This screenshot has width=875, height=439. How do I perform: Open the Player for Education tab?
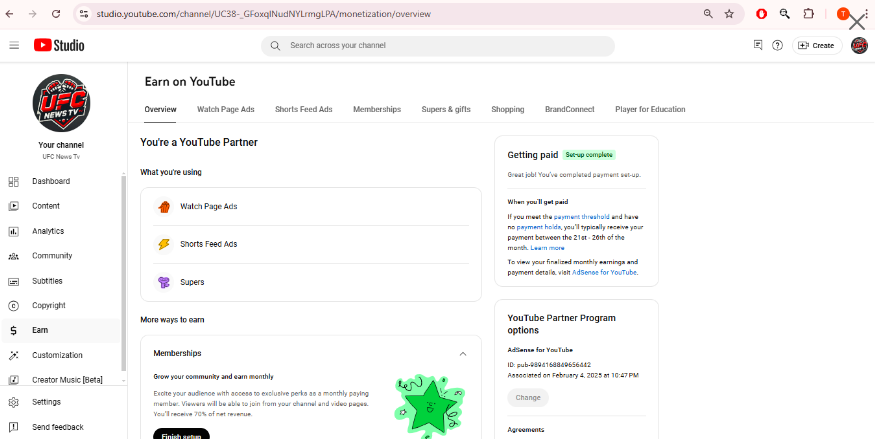click(x=650, y=109)
